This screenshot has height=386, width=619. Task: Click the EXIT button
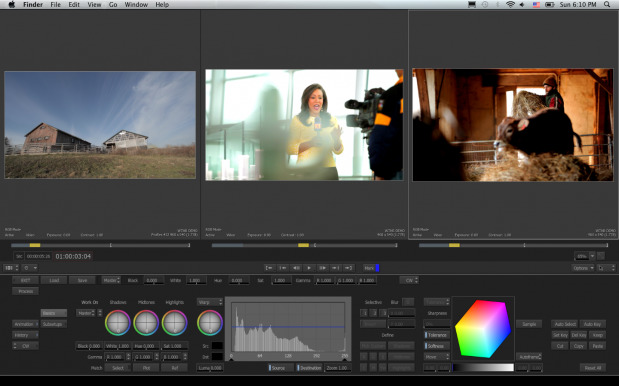point(25,280)
